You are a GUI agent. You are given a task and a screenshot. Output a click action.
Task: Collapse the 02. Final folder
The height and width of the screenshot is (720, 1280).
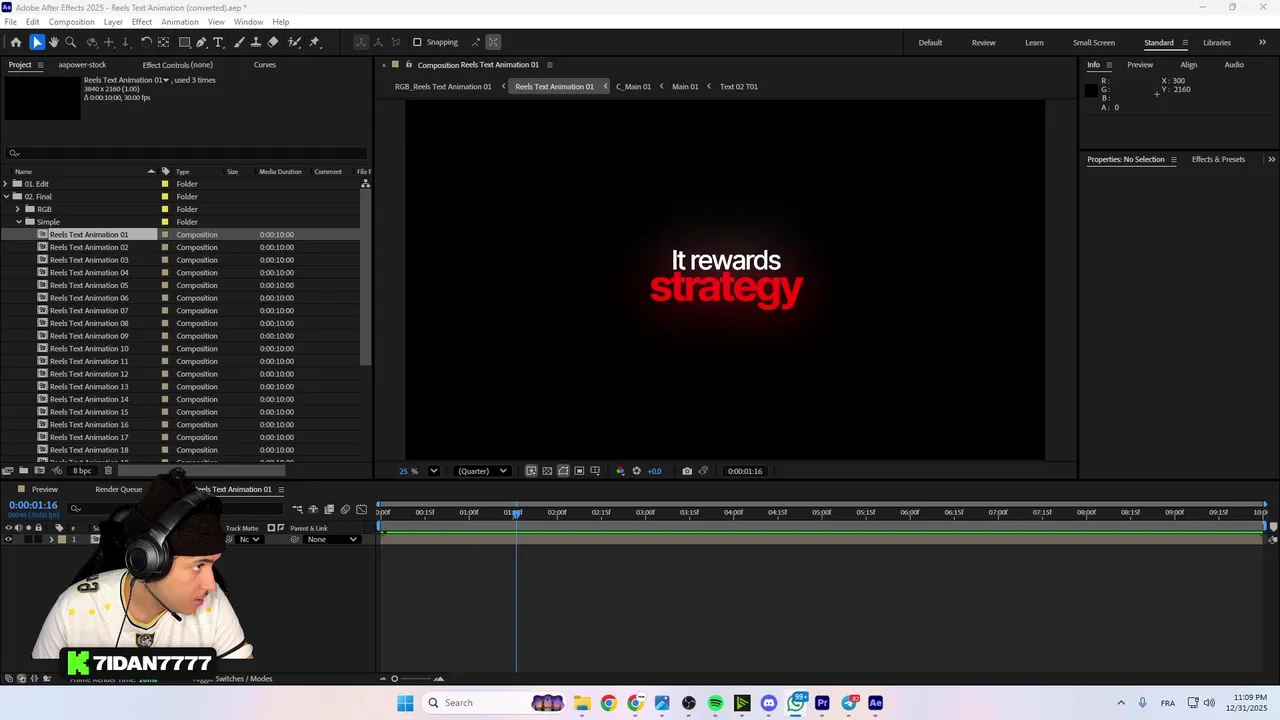6,197
